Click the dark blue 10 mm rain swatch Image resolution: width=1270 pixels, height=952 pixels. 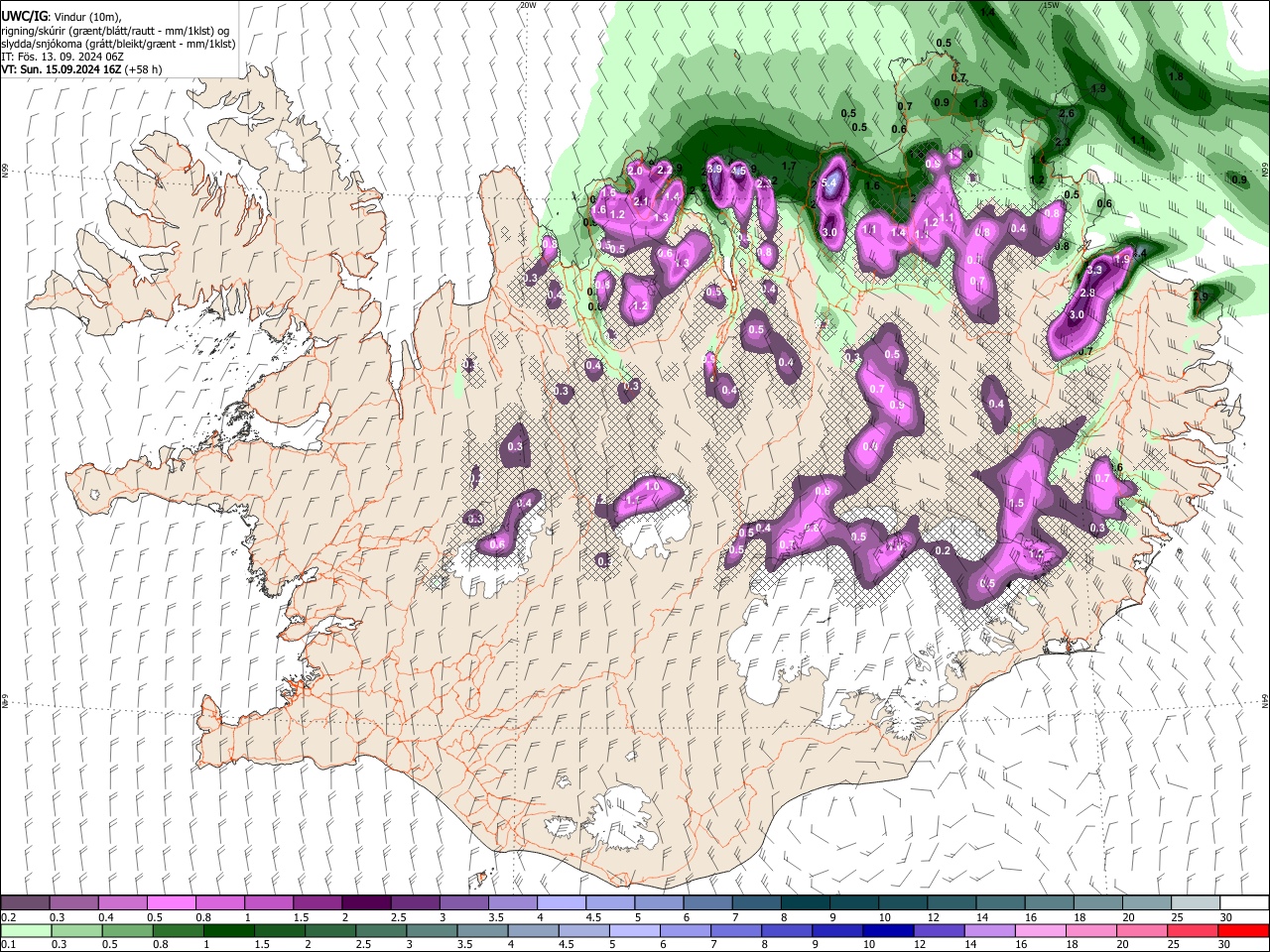(886, 931)
